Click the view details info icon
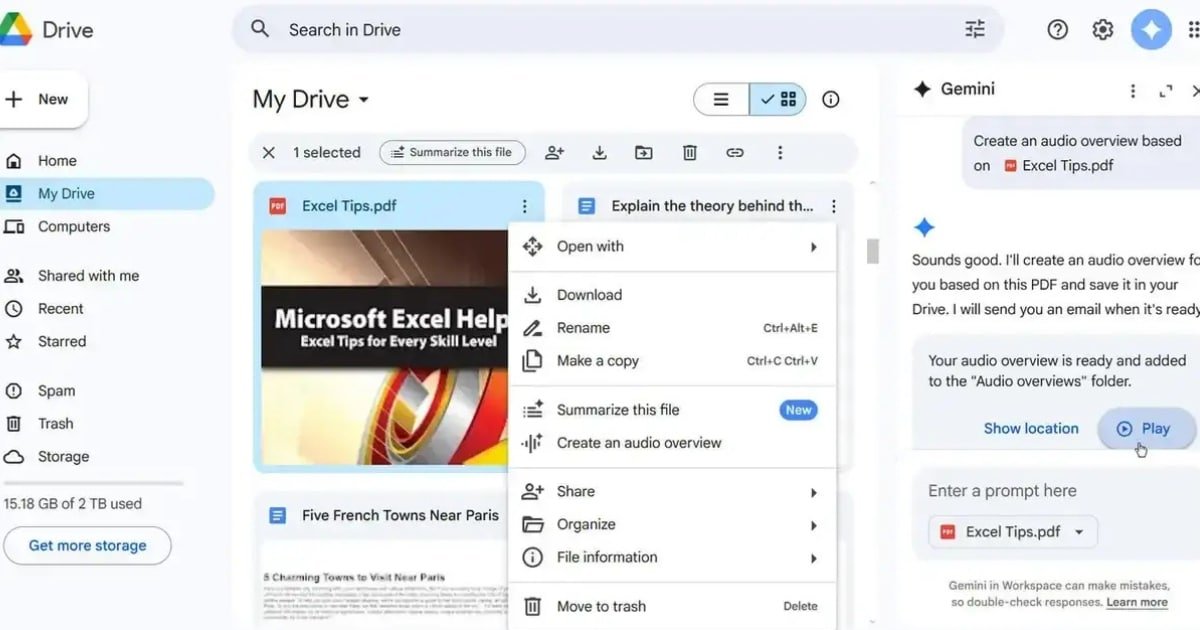The image size is (1200, 630). (x=831, y=99)
